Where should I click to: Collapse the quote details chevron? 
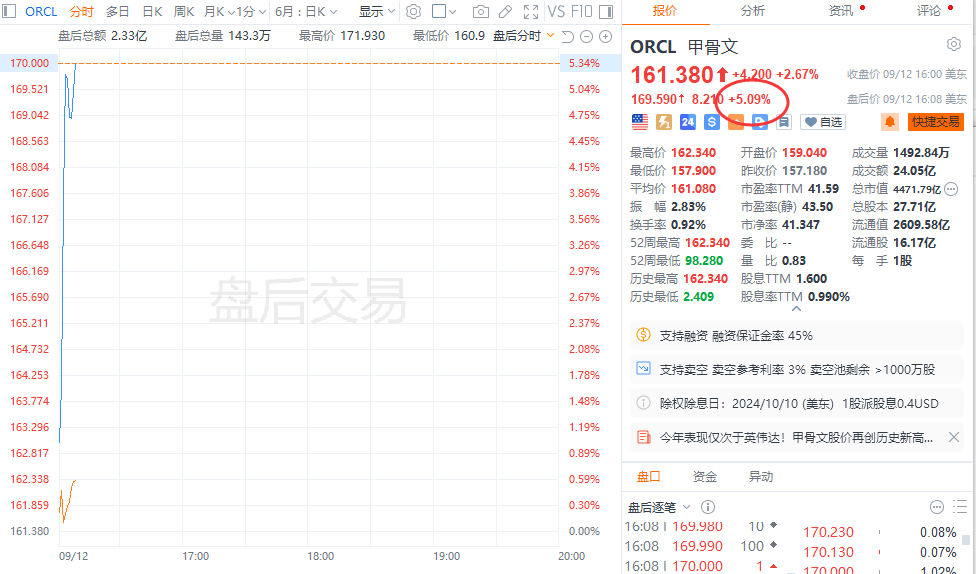point(796,308)
